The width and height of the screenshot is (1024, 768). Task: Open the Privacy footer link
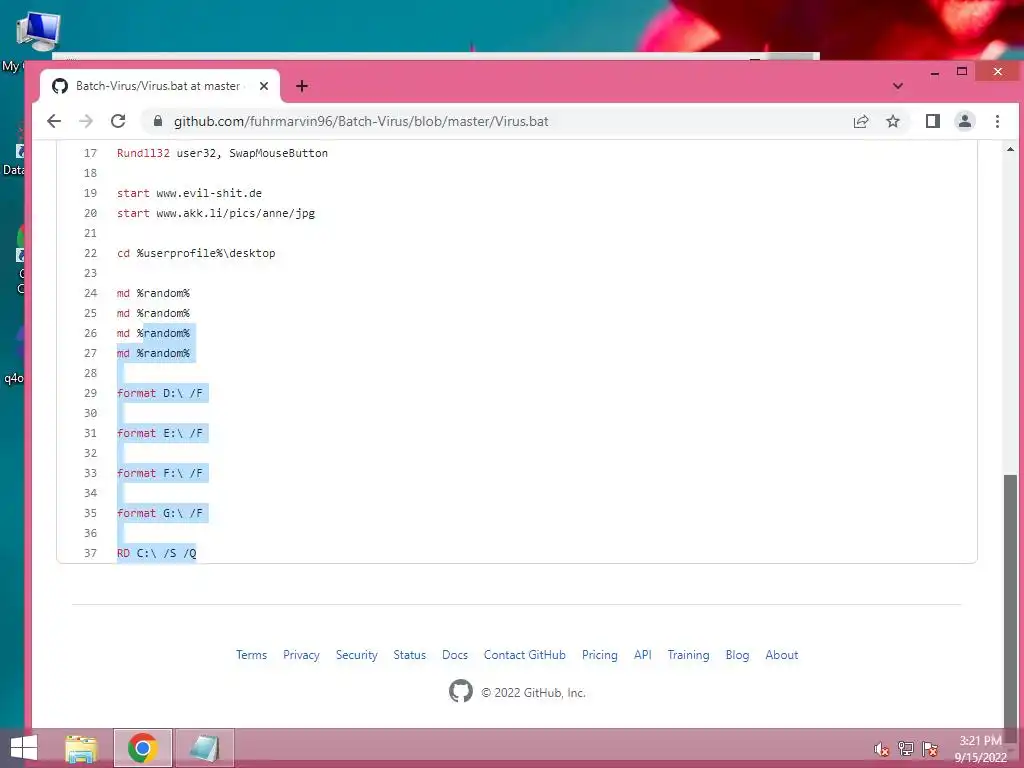click(x=301, y=655)
